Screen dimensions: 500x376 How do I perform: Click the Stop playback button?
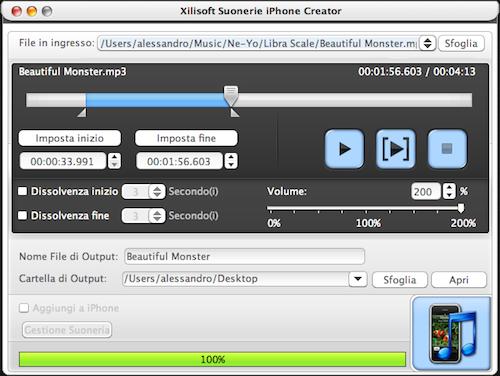tap(447, 149)
